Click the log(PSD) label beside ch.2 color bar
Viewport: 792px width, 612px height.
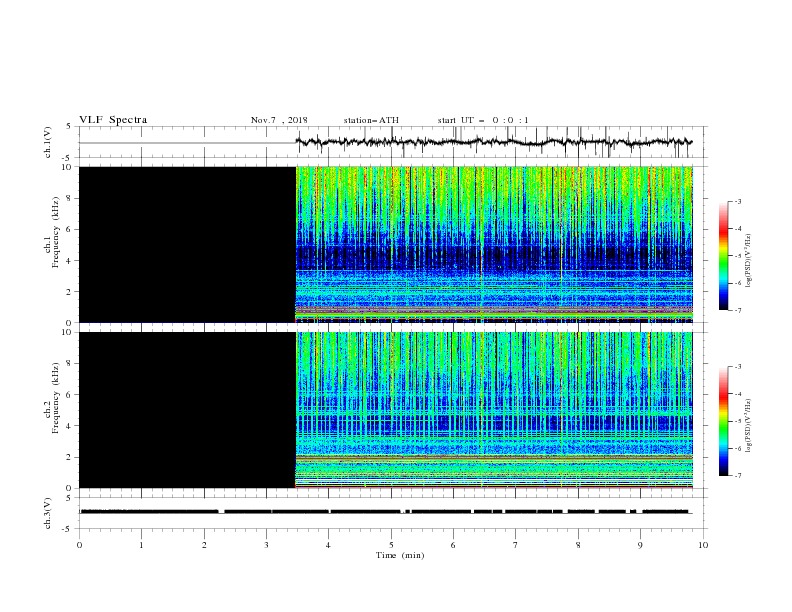pos(748,426)
